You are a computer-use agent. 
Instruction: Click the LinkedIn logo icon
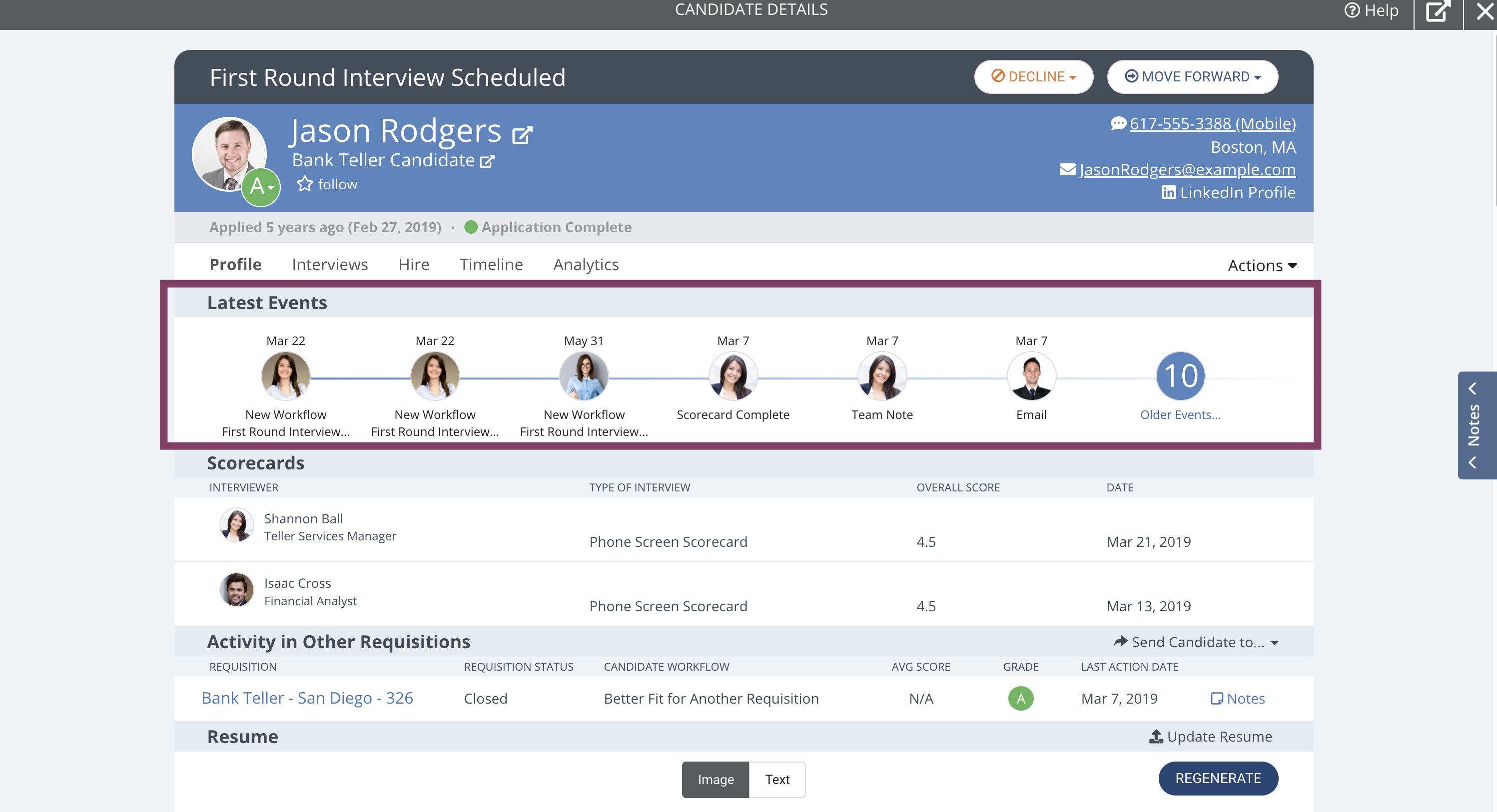1169,192
